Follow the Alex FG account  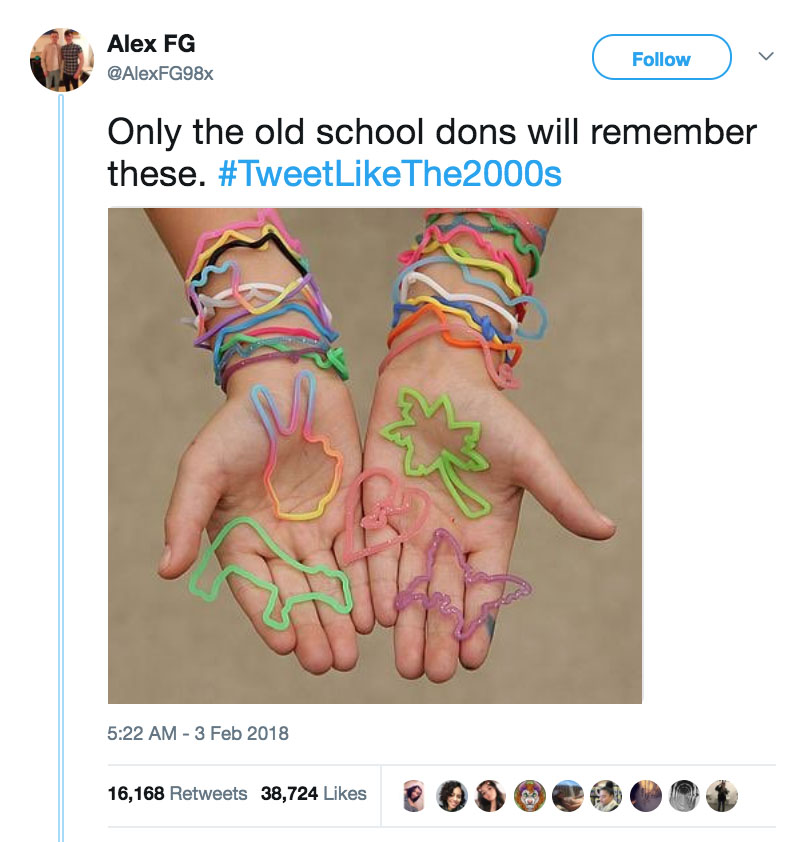(x=661, y=57)
